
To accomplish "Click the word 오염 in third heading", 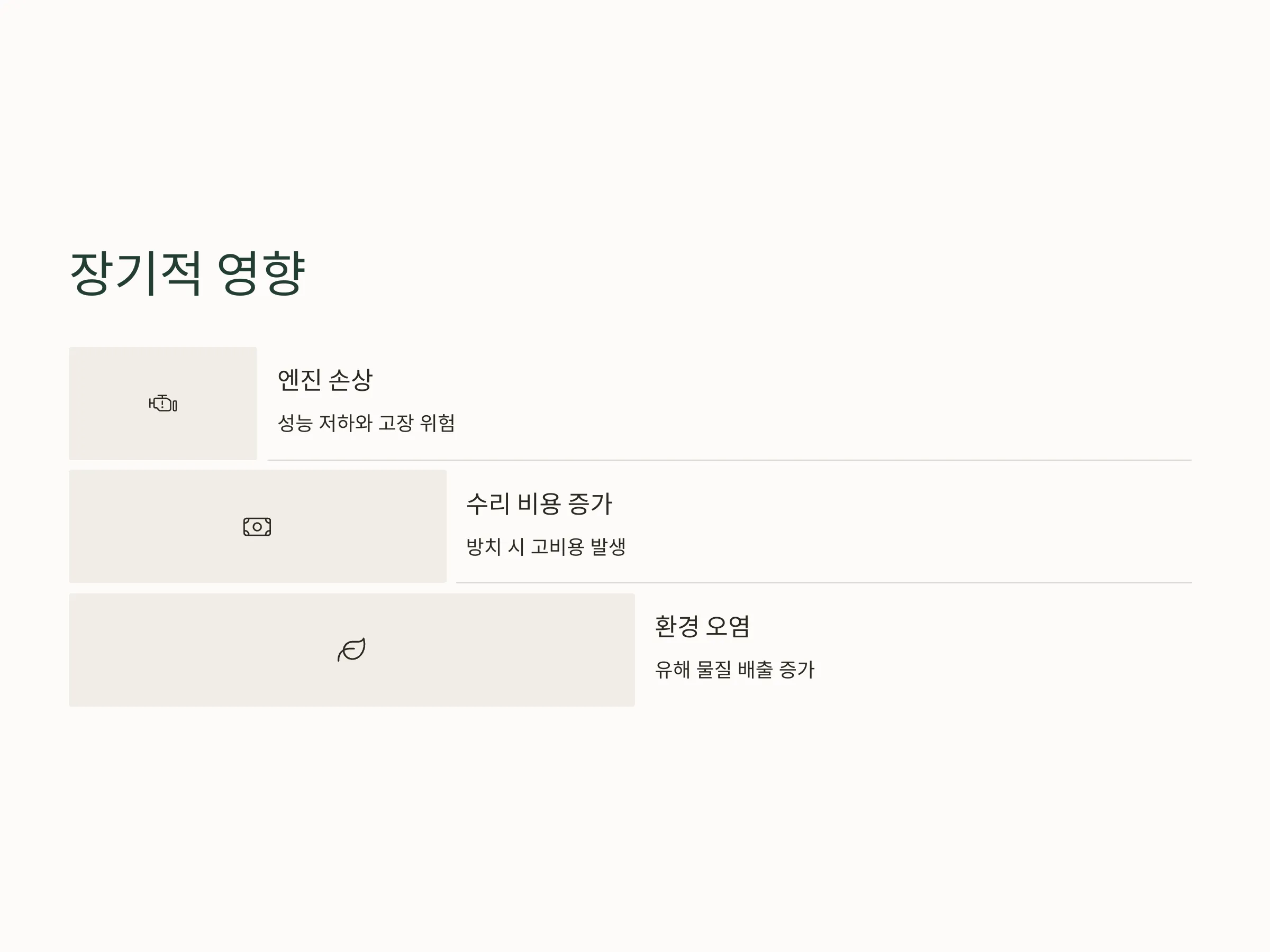I will [x=728, y=626].
